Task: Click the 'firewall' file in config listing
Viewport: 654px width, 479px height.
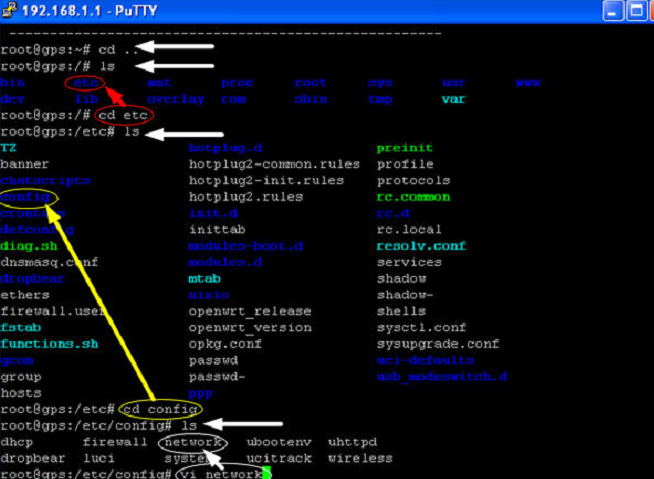Action: (115, 442)
